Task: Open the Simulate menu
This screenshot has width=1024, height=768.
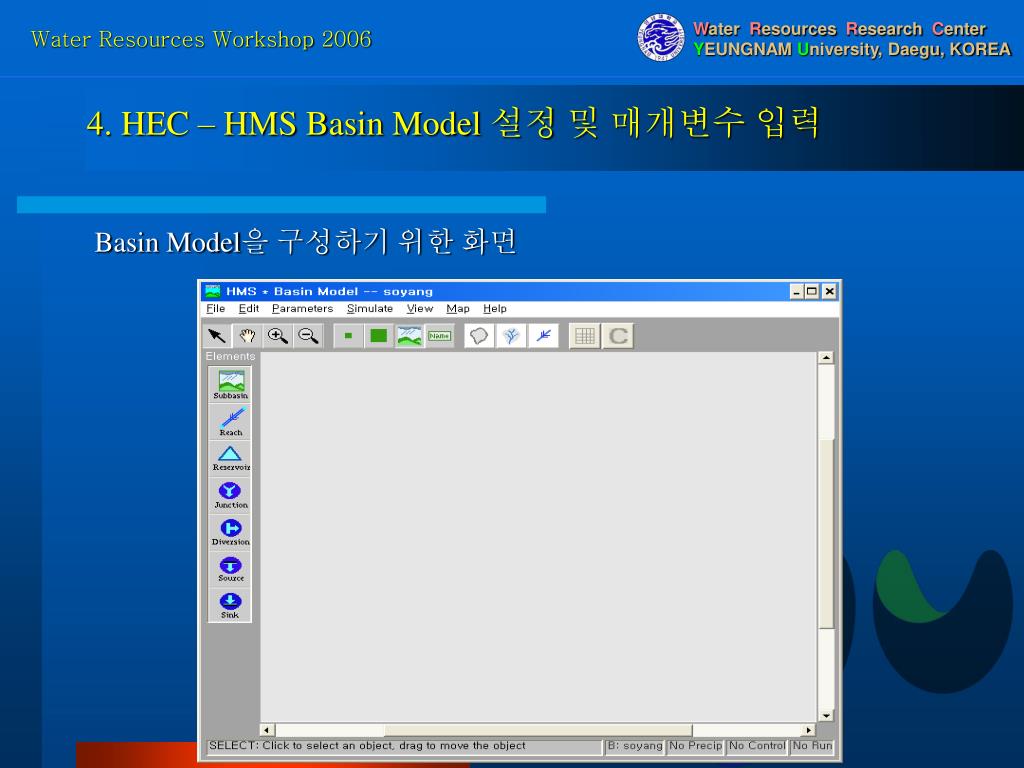Action: [370, 309]
